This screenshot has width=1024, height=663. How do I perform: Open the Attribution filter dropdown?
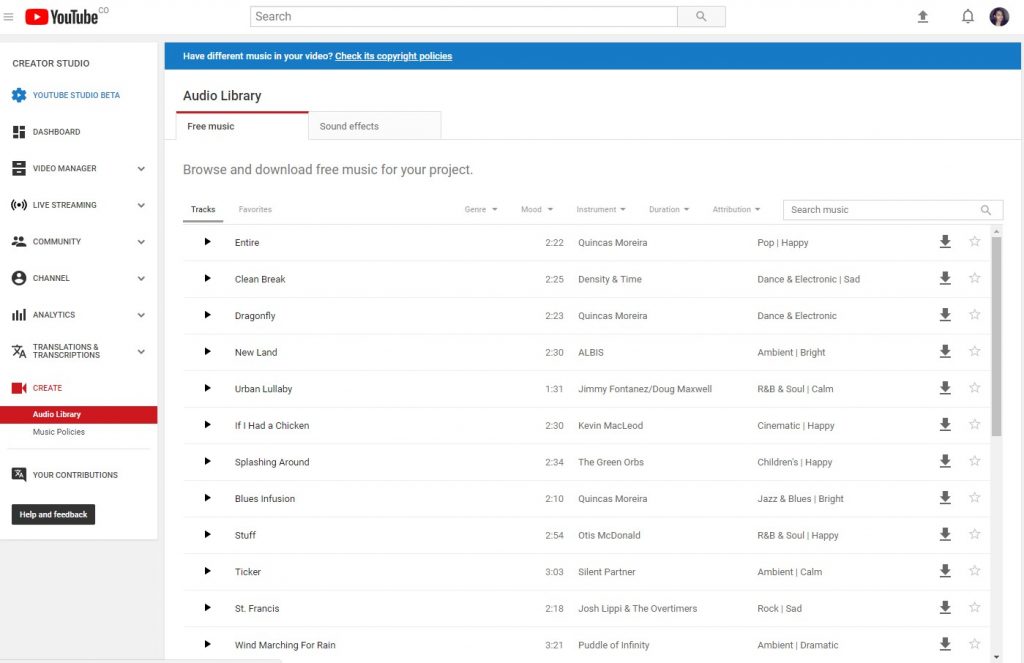(736, 210)
